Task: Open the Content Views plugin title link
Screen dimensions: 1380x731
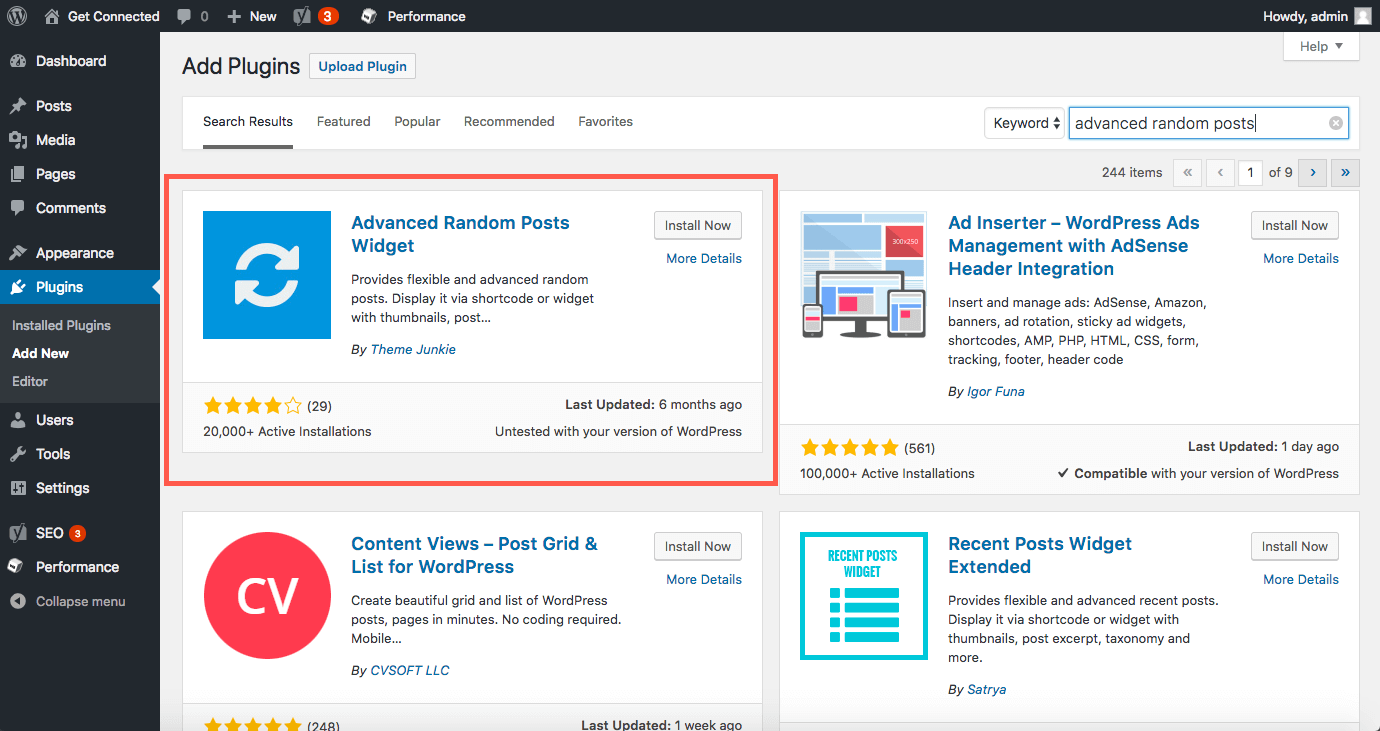Action: coord(474,555)
